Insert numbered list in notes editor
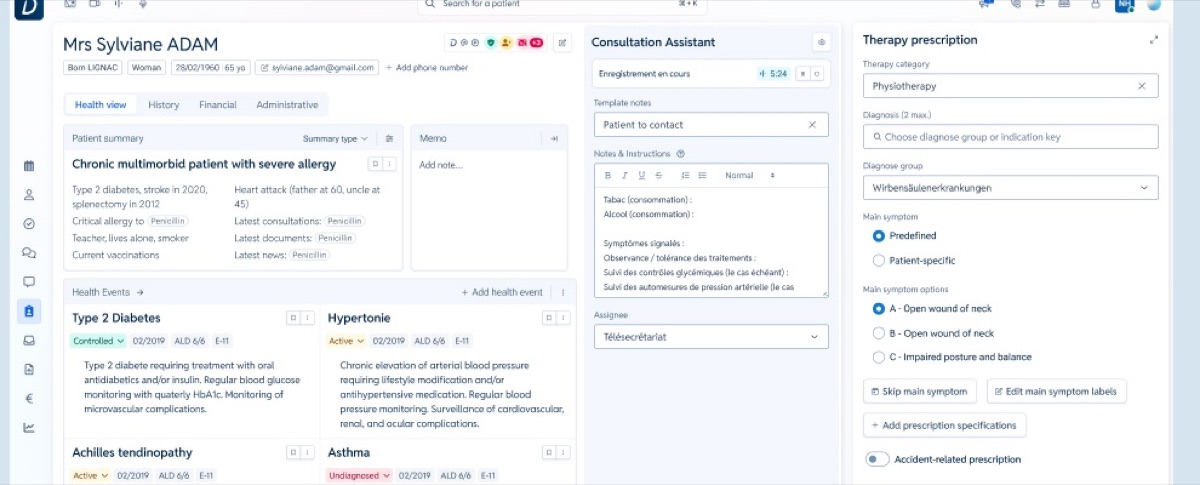 (685, 175)
